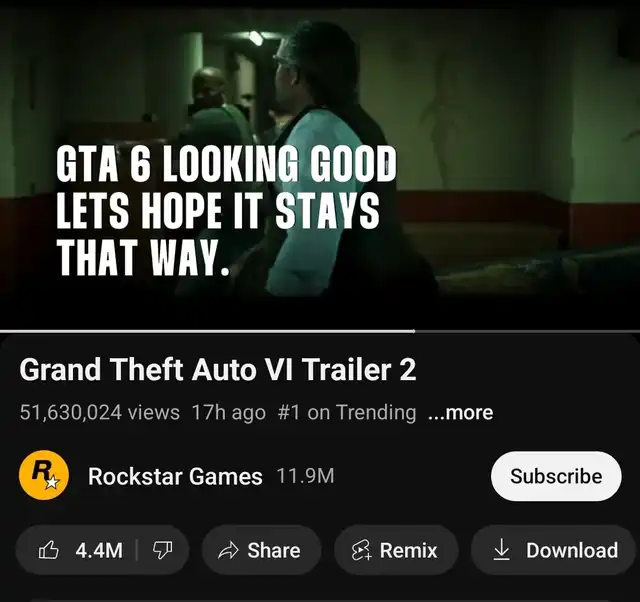Tap the 4.4M like count
This screenshot has height=602, width=640.
click(x=99, y=550)
